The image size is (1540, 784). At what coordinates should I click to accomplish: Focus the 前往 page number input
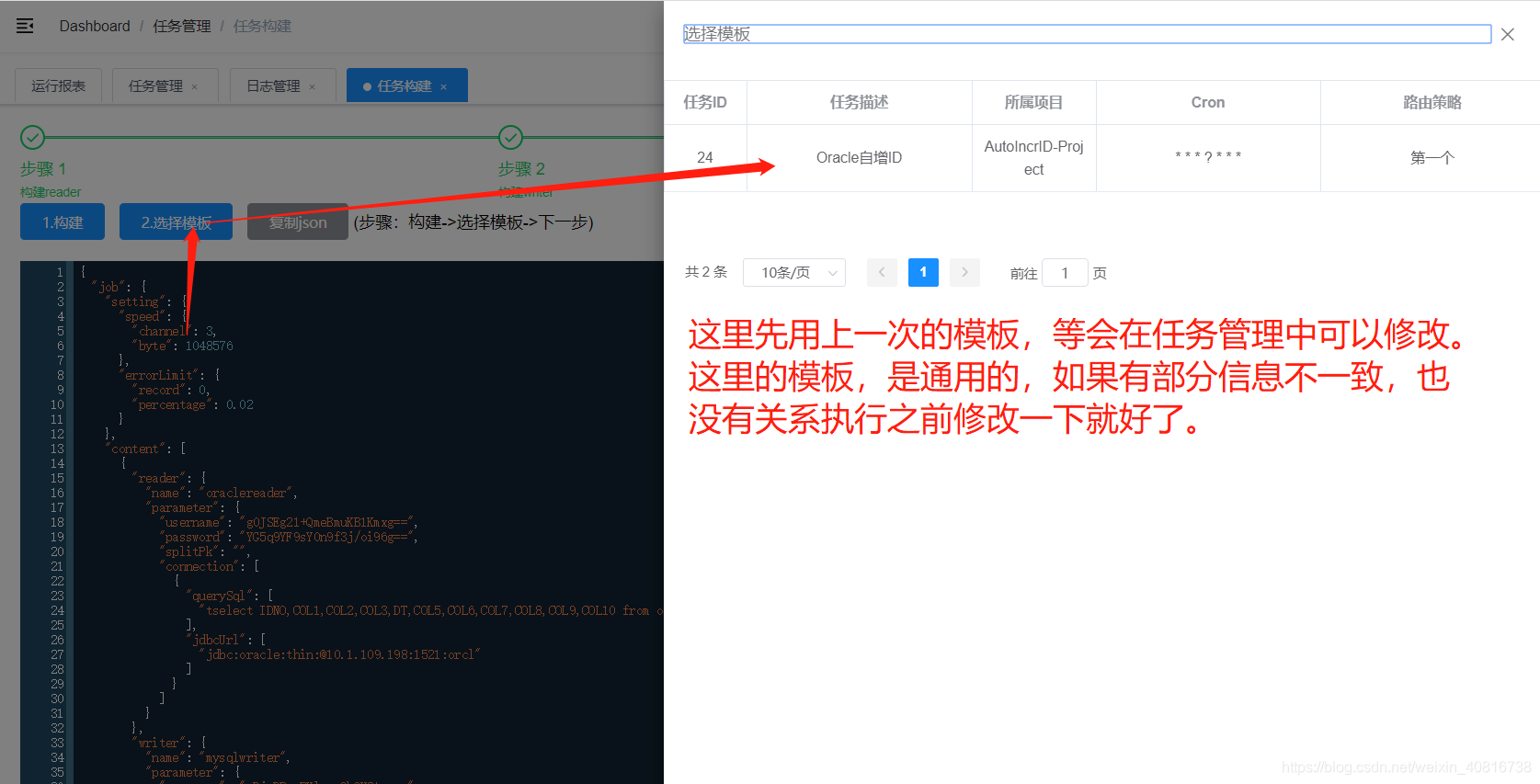[x=1065, y=272]
